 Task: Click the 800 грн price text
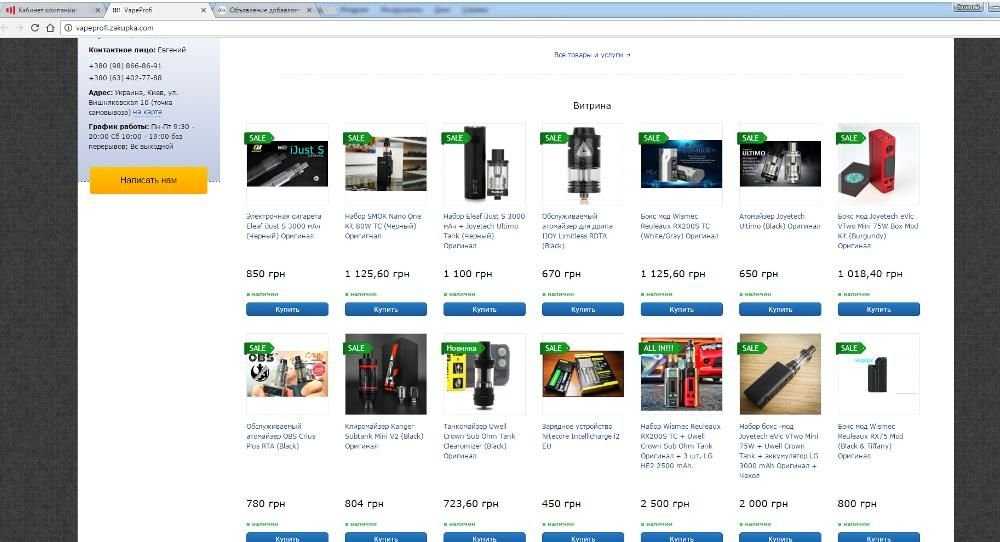coord(857,504)
